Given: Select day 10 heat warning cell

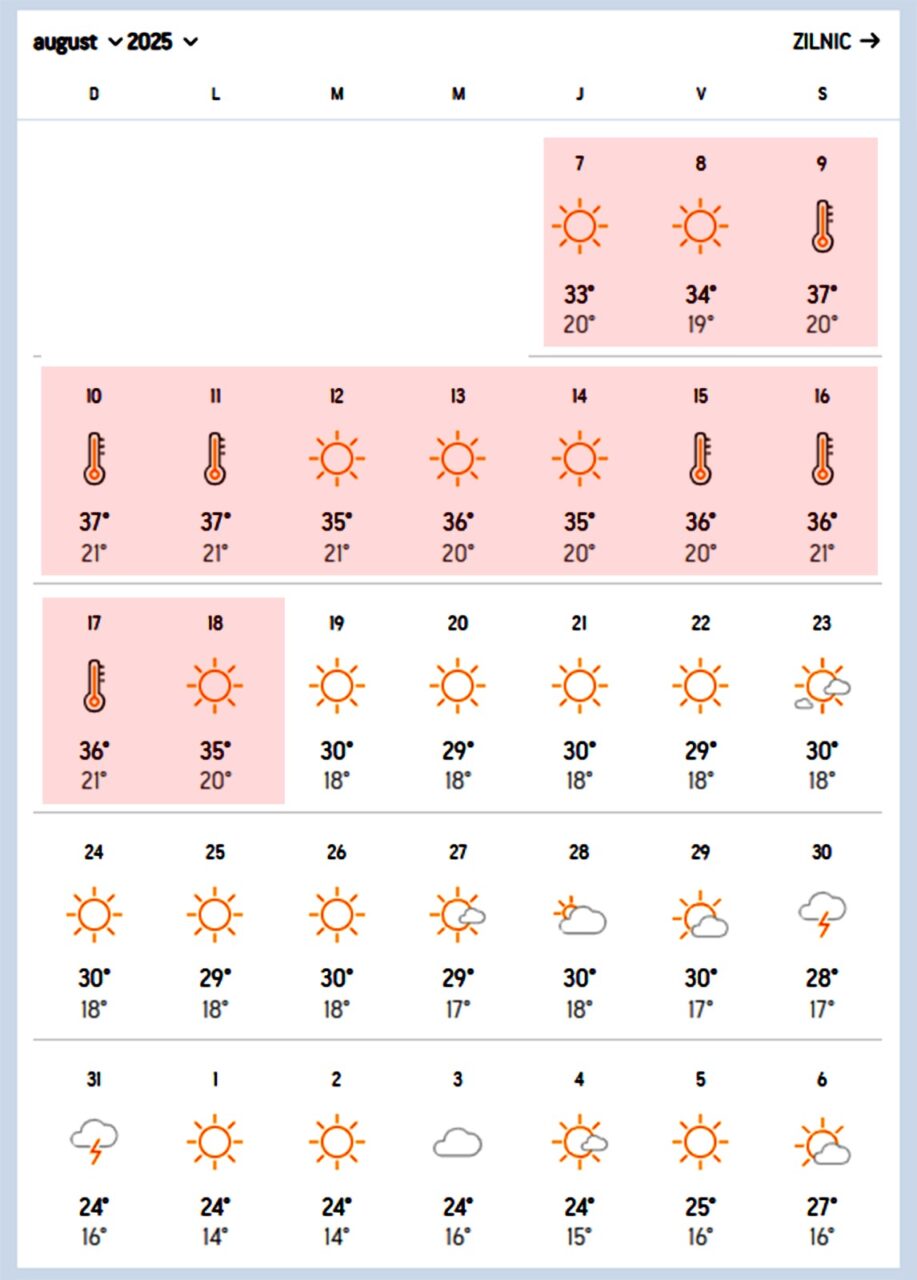Looking at the screenshot, I should (94, 470).
